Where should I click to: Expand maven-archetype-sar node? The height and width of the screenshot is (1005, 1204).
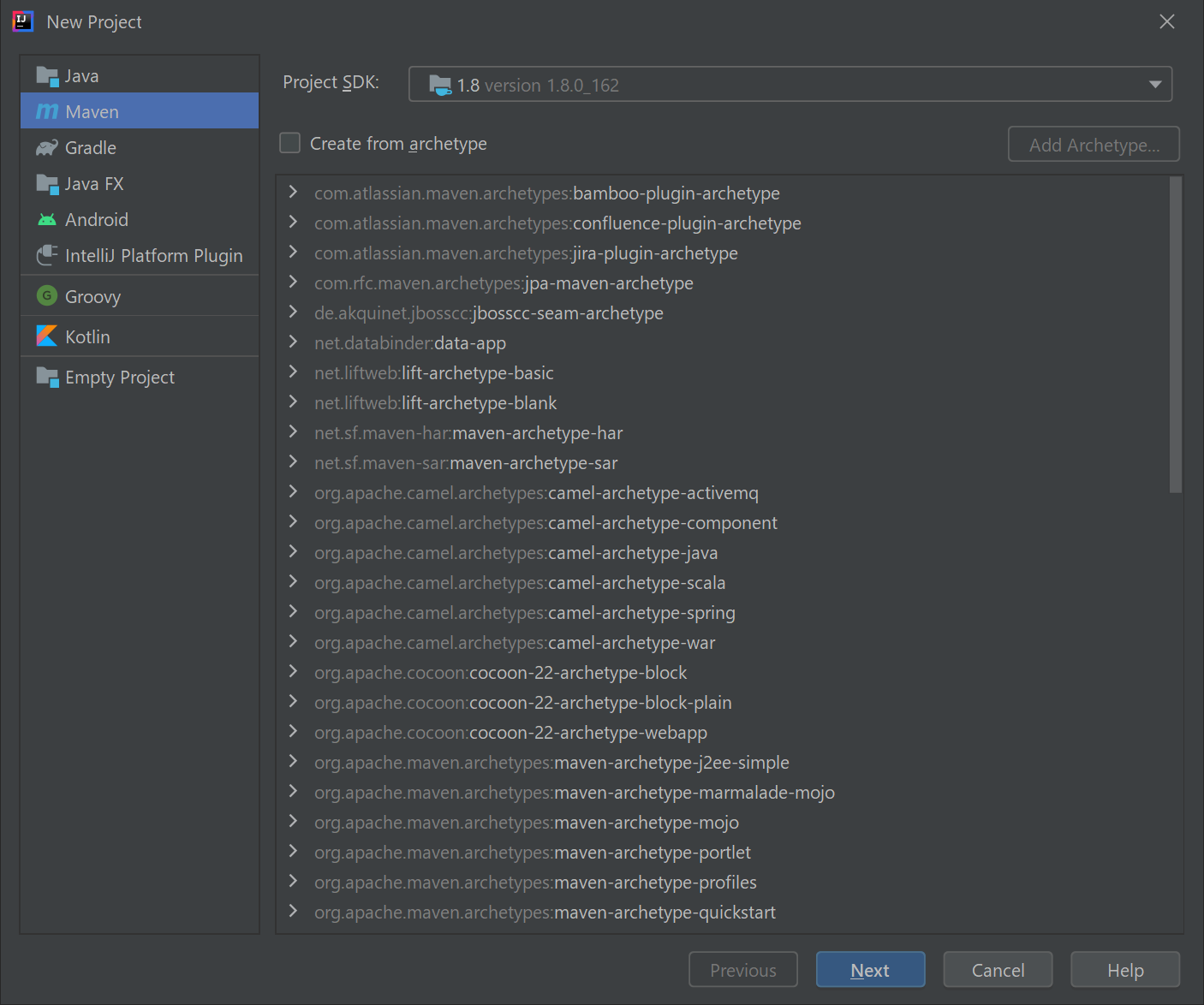294,462
